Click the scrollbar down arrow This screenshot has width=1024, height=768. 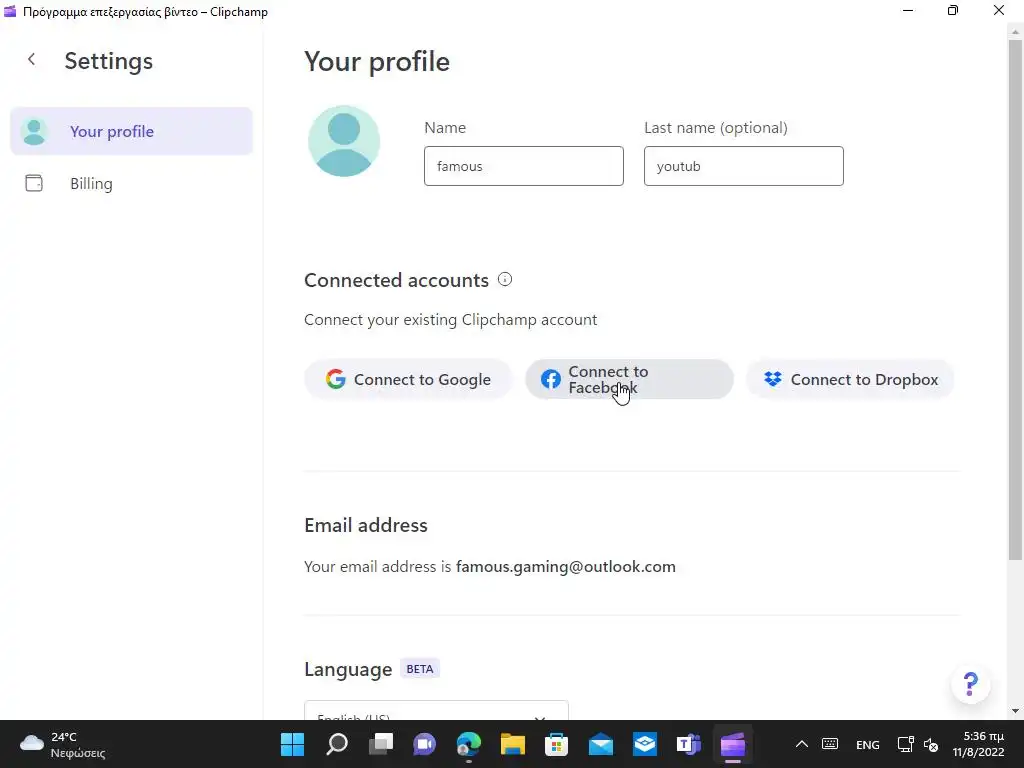click(1016, 711)
